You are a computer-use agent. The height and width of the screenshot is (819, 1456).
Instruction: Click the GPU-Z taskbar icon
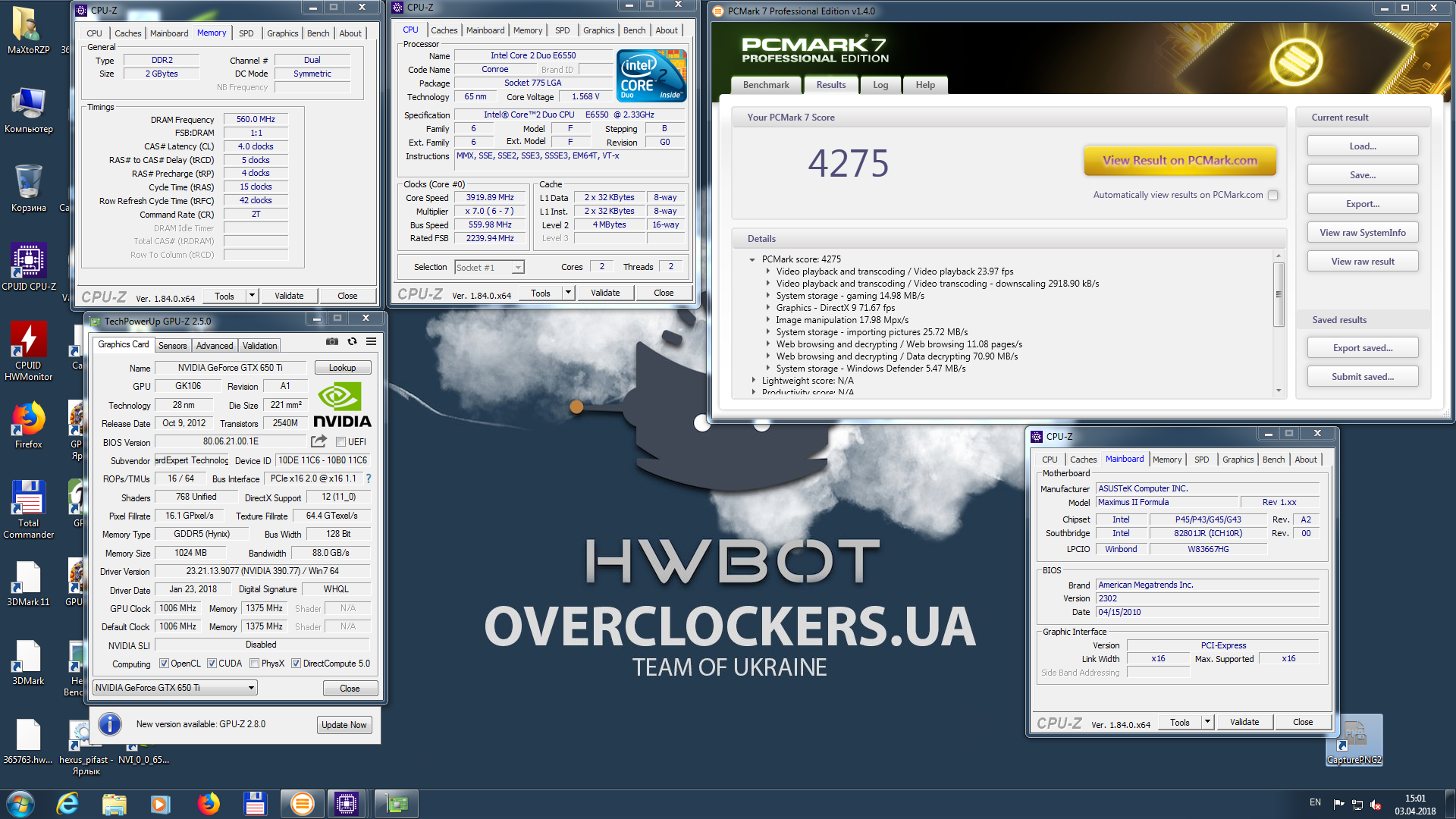pos(397,804)
